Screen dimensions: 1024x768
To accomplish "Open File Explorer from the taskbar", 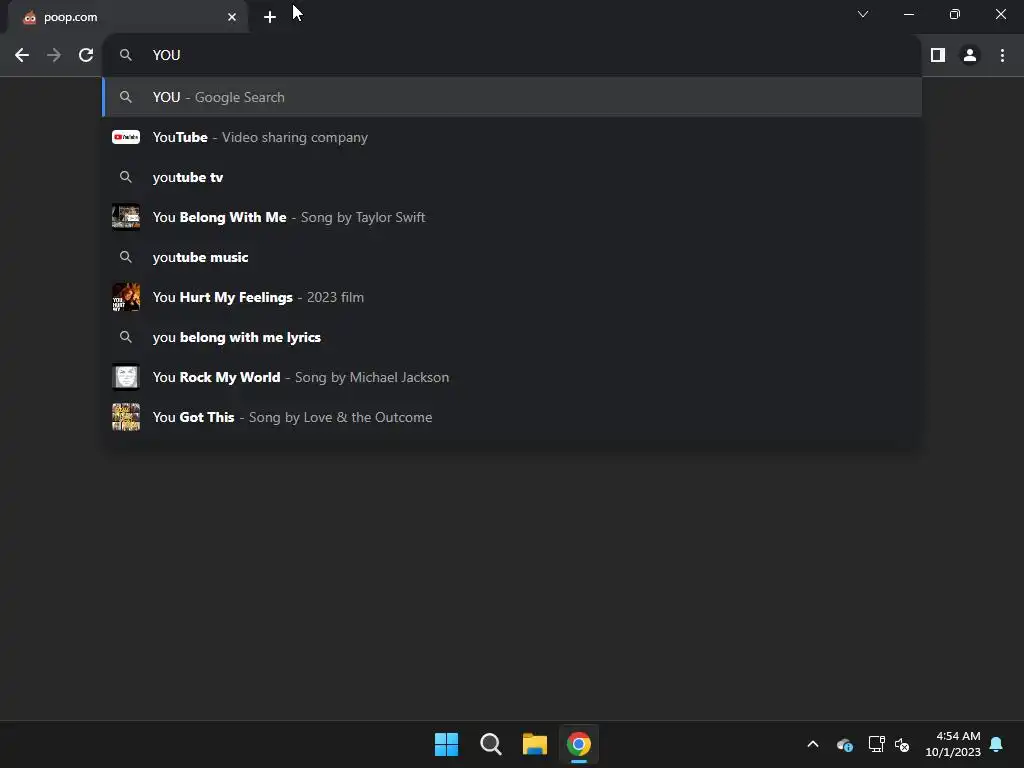I will [535, 744].
